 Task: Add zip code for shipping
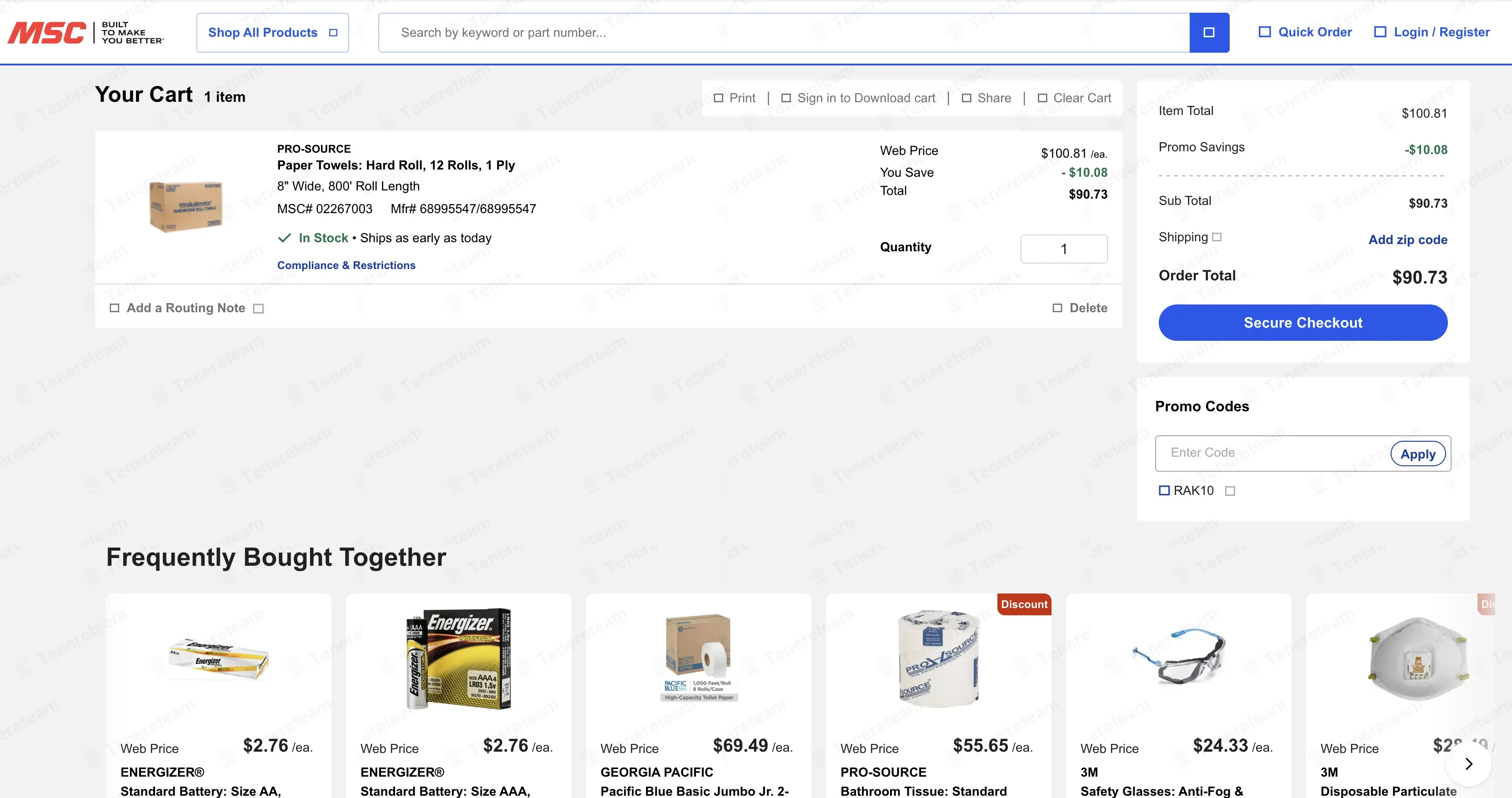(1407, 239)
